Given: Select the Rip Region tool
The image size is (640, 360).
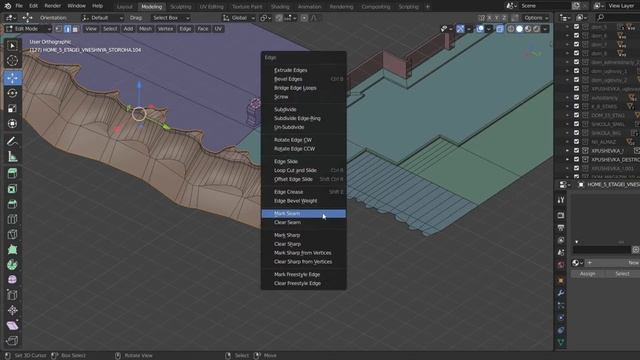Looking at the screenshot, I should (12, 340).
